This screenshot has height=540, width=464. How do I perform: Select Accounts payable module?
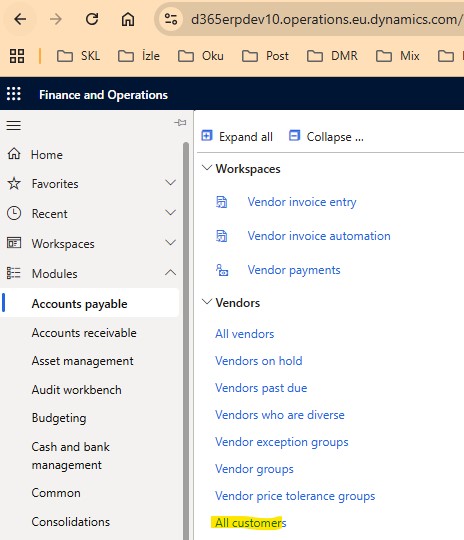click(x=90, y=303)
